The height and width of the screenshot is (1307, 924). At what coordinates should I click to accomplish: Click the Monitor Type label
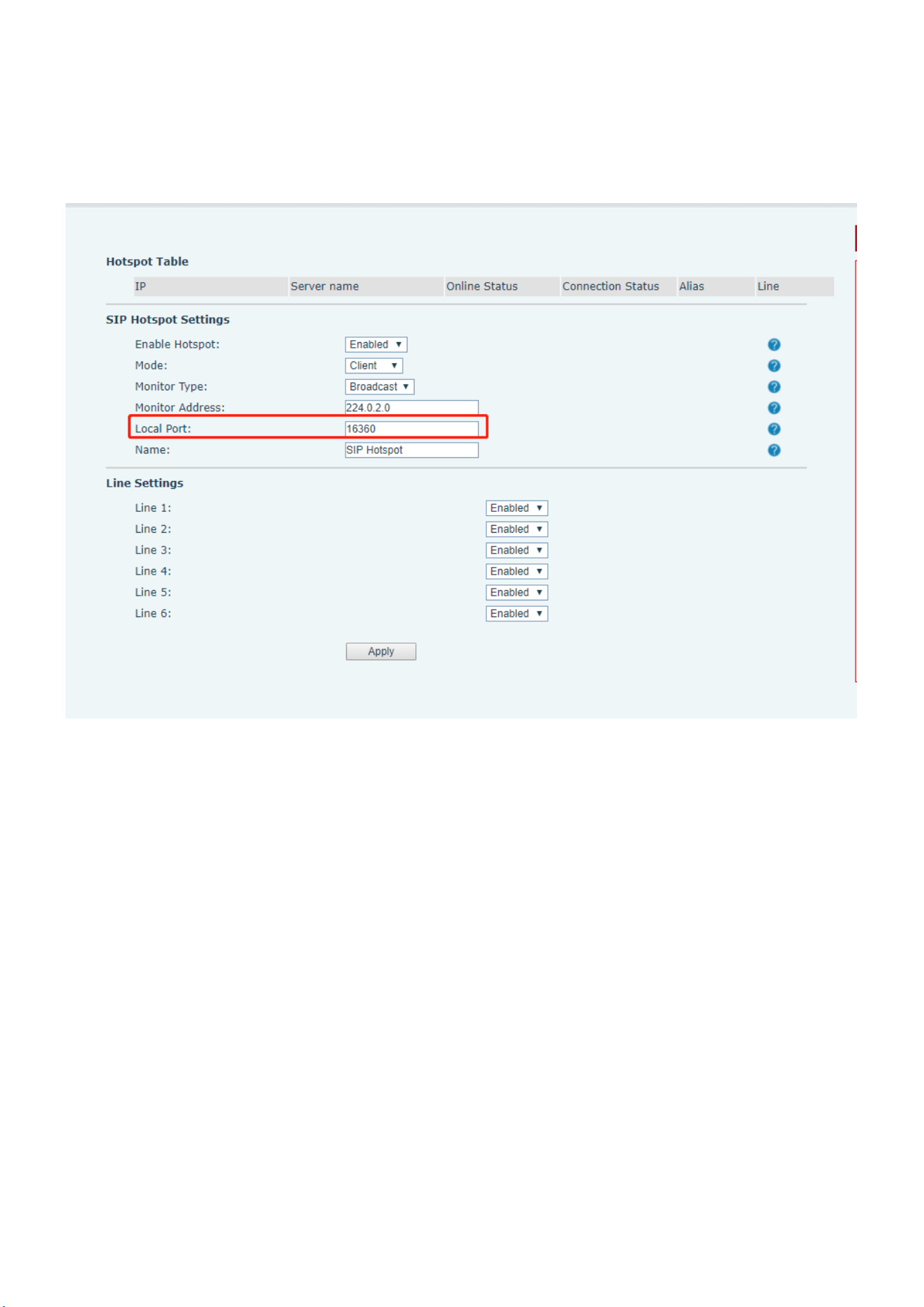(x=171, y=387)
